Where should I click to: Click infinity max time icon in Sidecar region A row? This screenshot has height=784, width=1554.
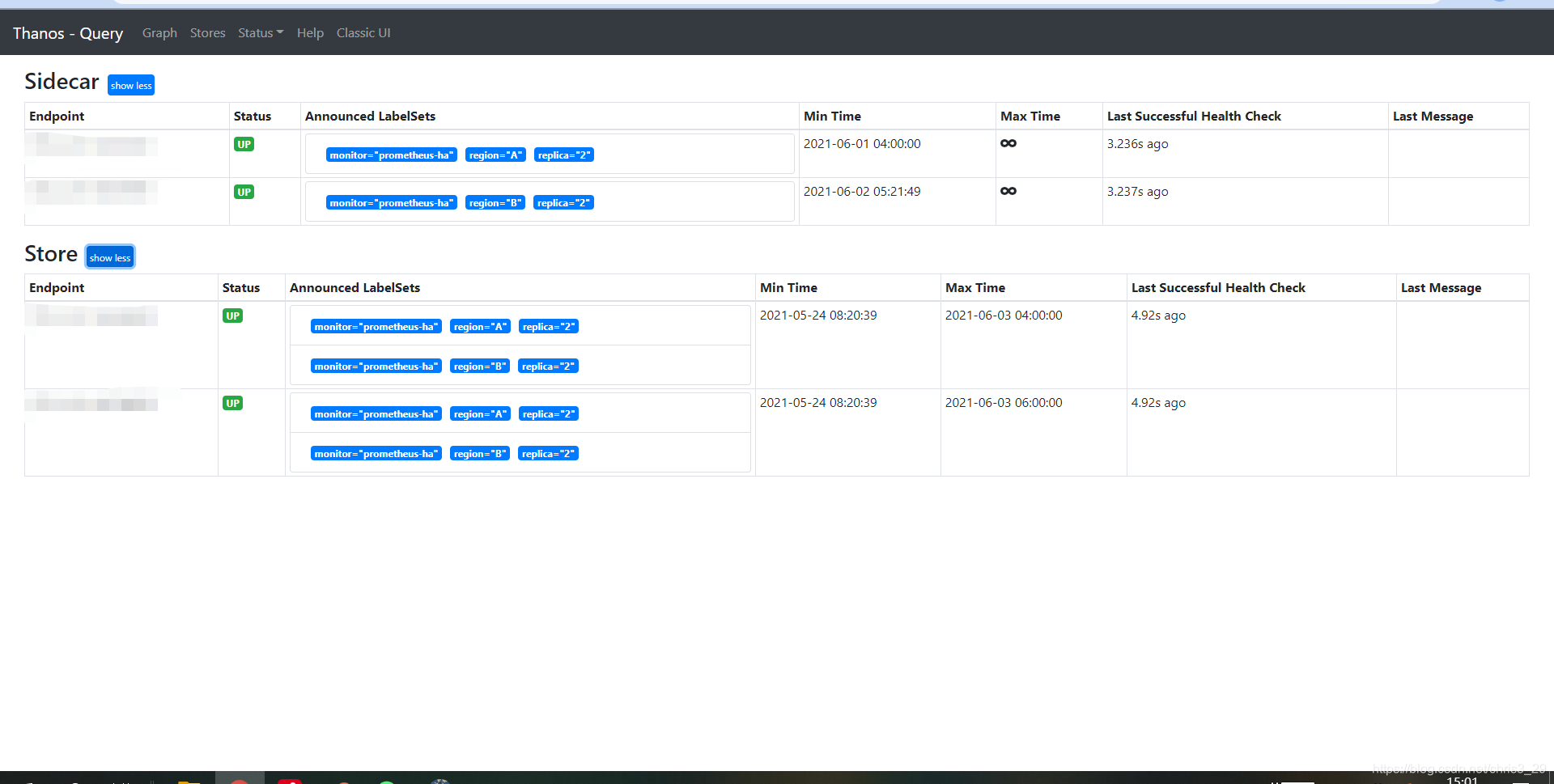click(1008, 144)
